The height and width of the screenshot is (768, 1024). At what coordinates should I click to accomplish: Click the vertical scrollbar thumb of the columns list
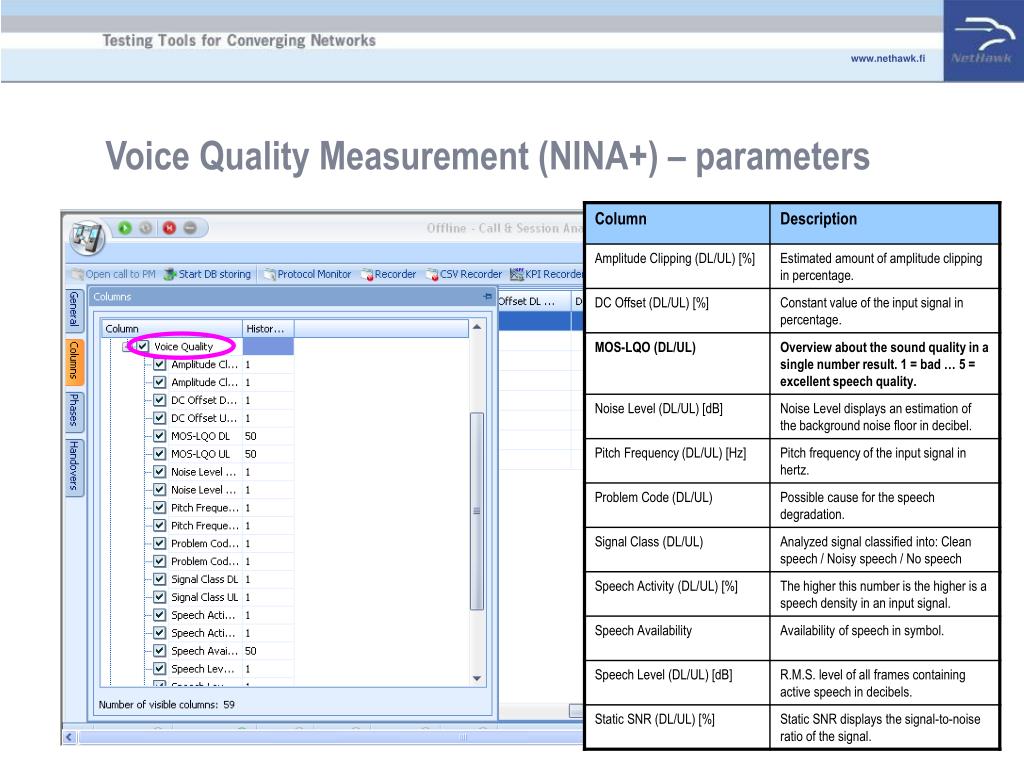point(477,511)
